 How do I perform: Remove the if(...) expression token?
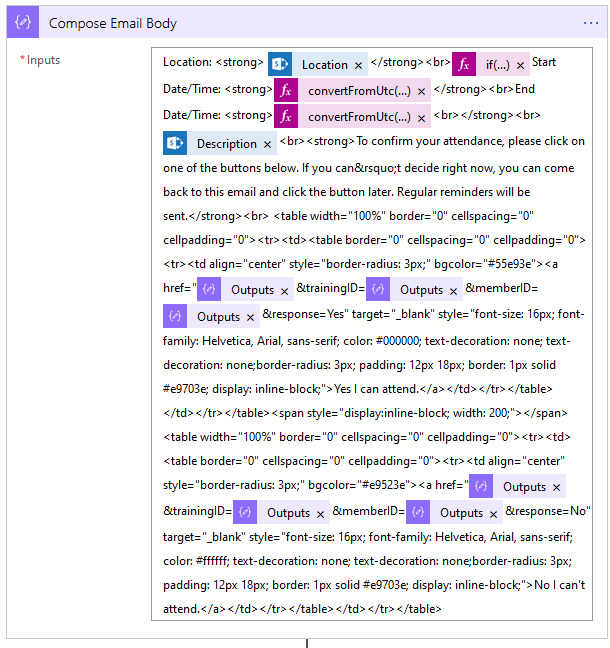tap(520, 65)
